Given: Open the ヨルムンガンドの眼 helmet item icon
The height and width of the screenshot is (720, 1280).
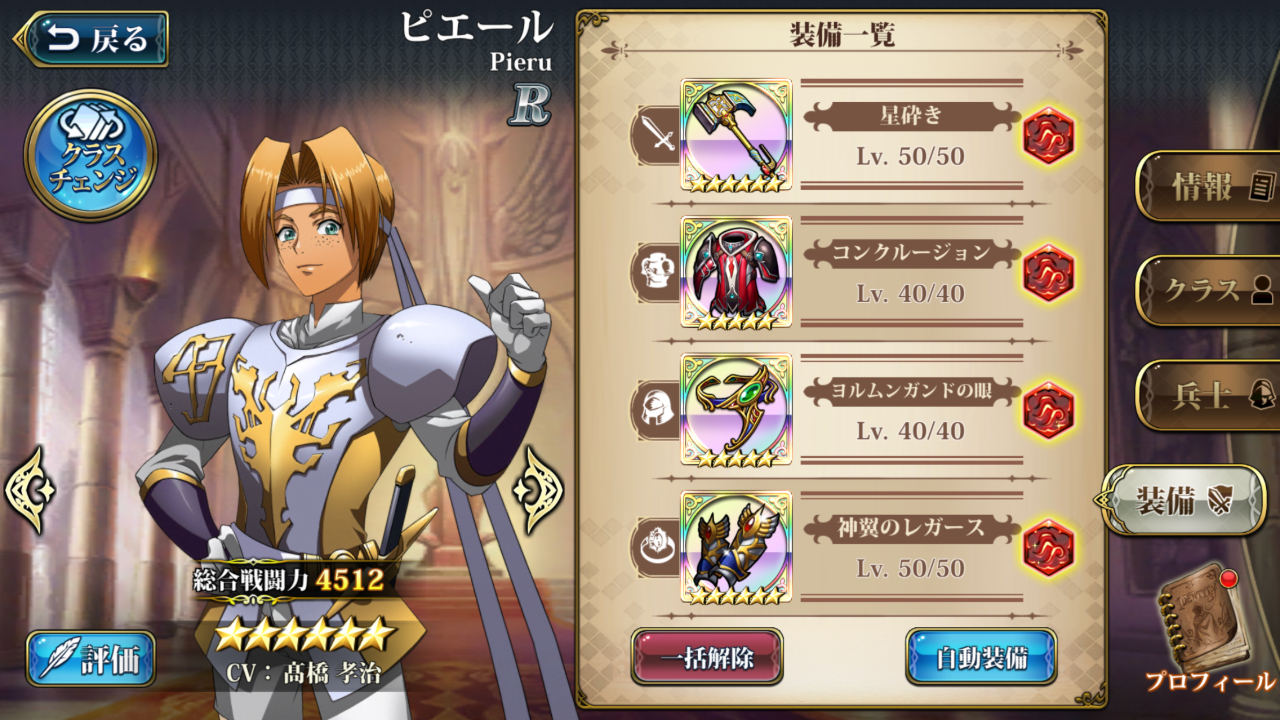Looking at the screenshot, I should click(x=736, y=409).
